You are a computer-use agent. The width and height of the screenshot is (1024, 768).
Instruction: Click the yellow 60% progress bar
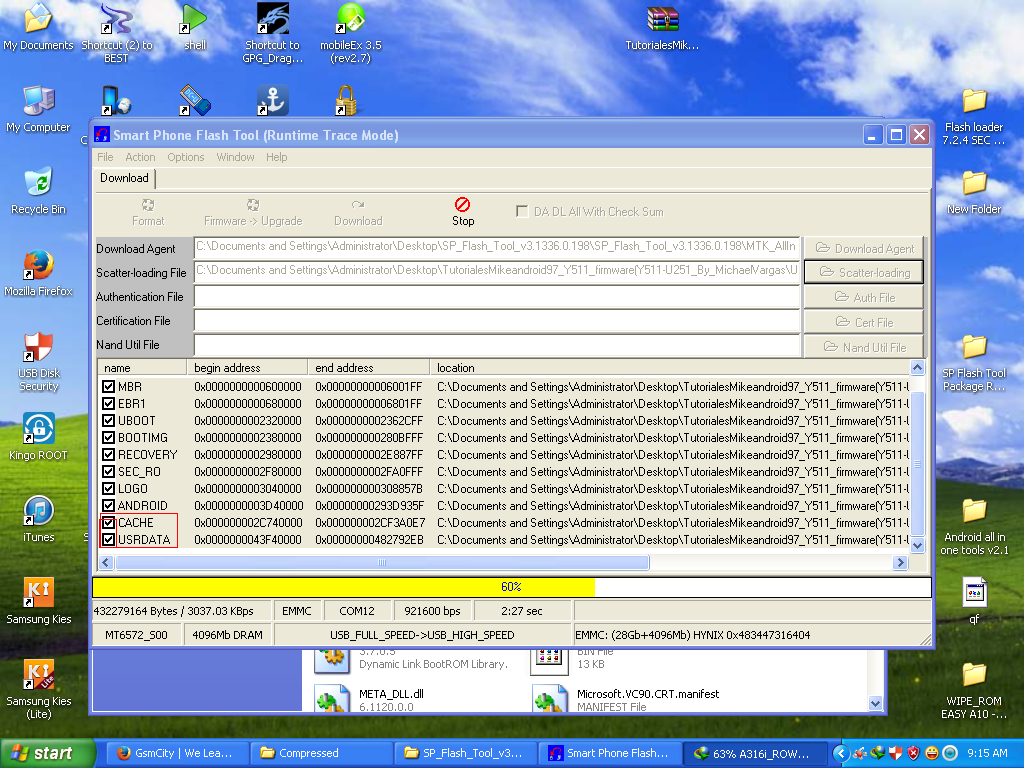(x=343, y=587)
